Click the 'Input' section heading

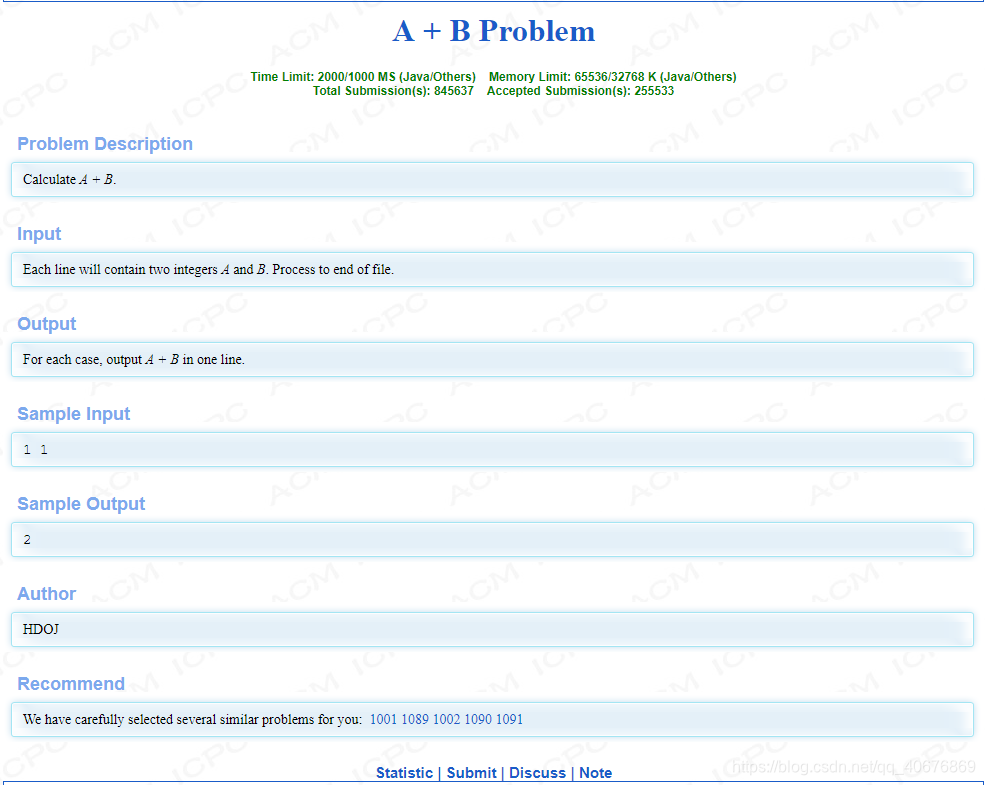click(x=39, y=234)
